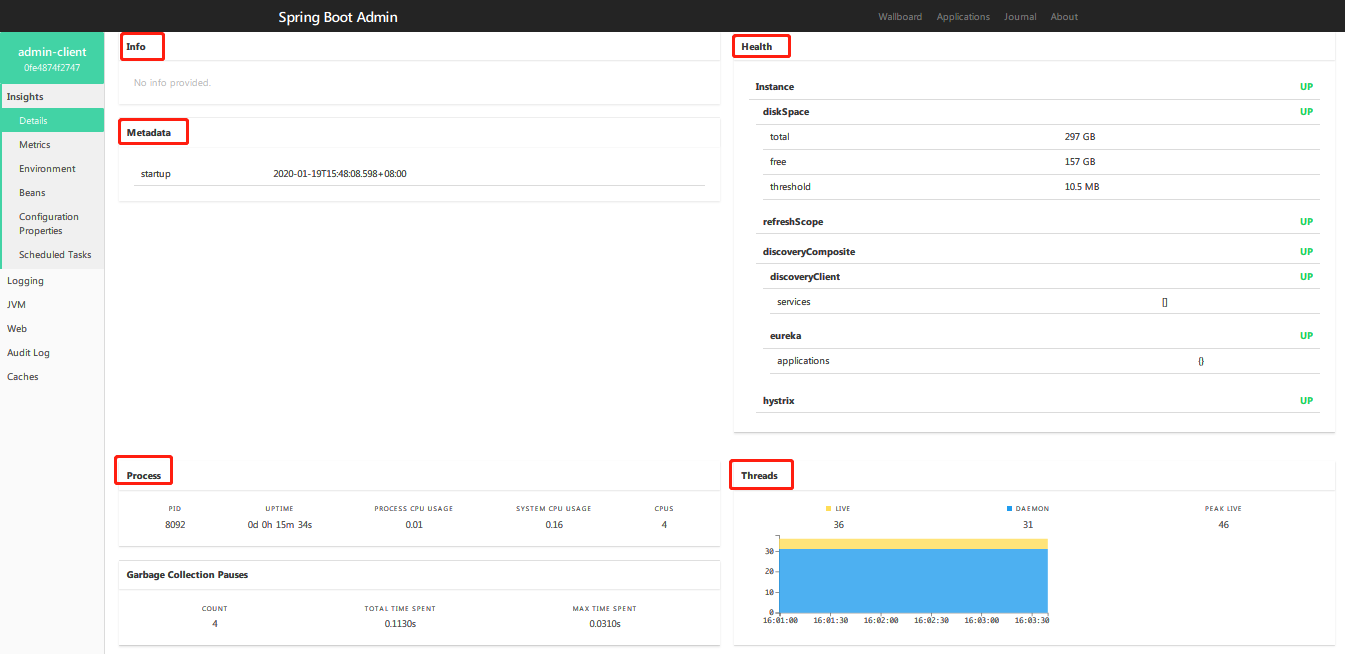This screenshot has height=654, width=1345.
Task: Click the services row label
Action: tap(793, 302)
